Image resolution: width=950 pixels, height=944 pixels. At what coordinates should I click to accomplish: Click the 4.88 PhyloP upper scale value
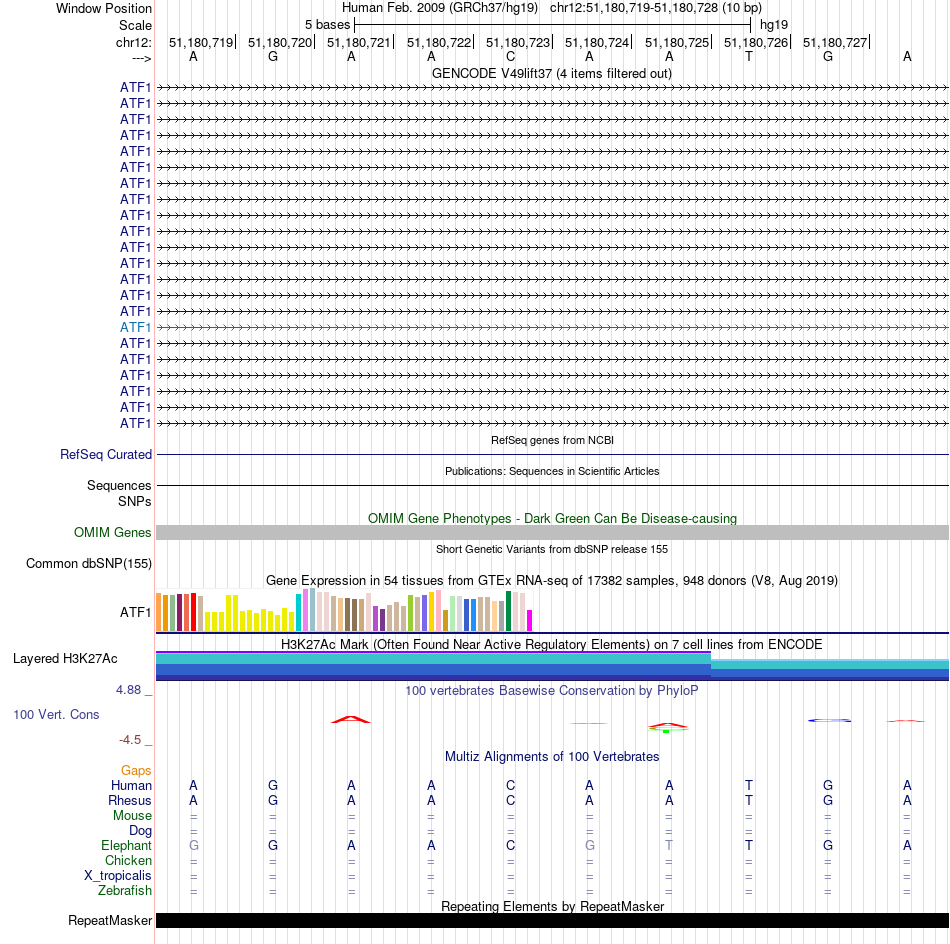128,690
